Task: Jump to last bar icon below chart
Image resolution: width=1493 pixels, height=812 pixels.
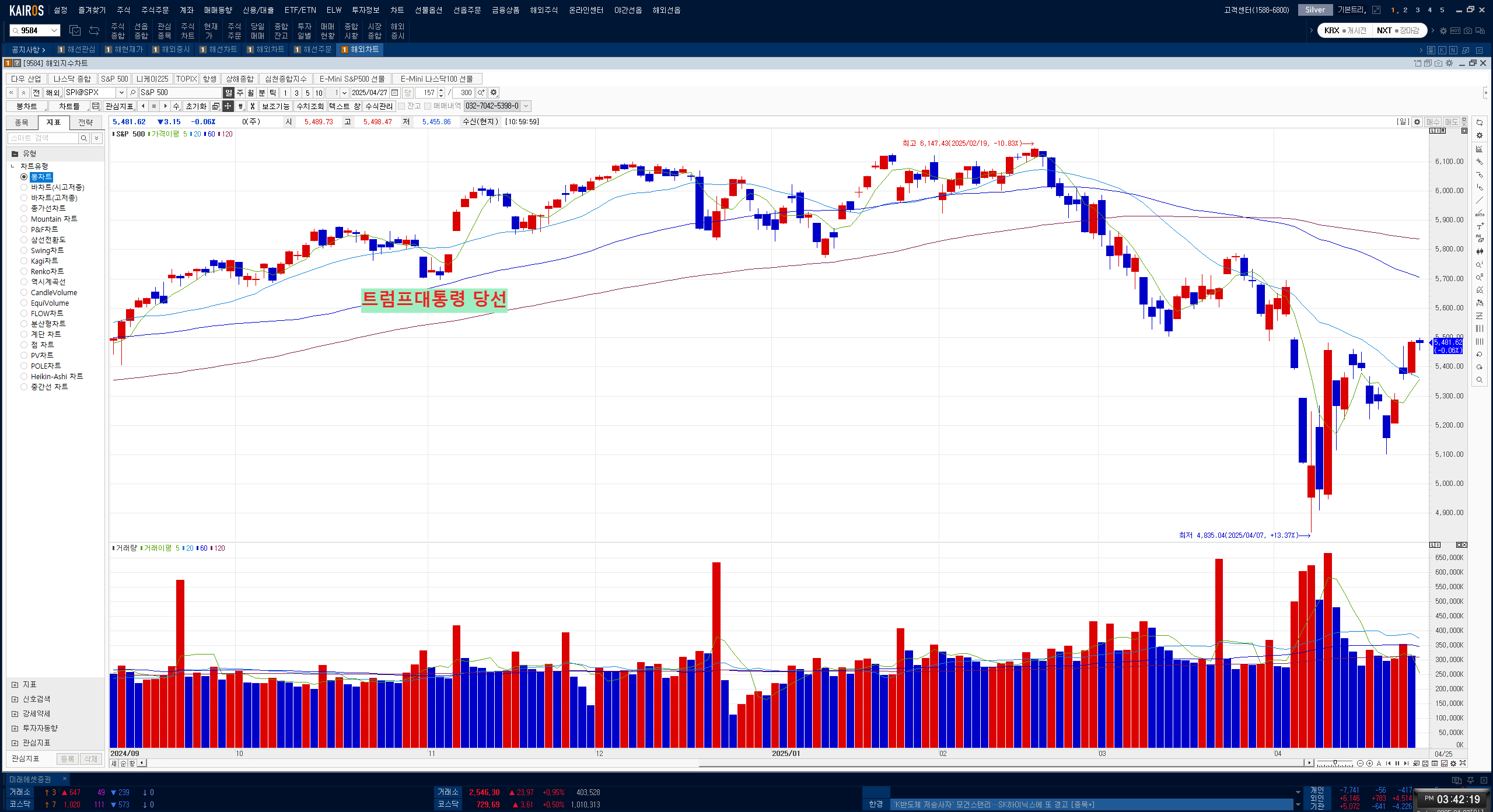Action: point(1407,763)
